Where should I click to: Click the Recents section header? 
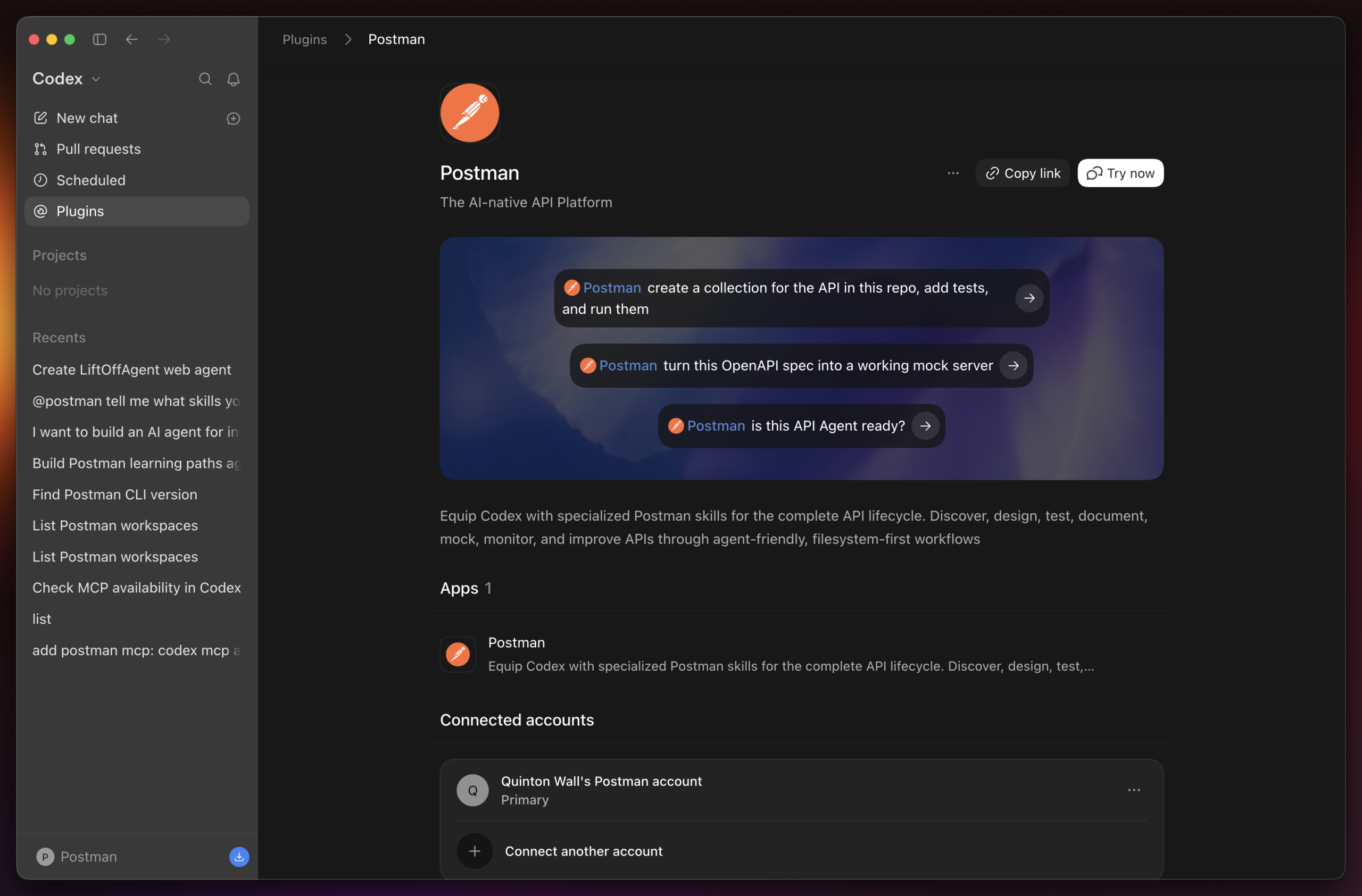point(59,338)
